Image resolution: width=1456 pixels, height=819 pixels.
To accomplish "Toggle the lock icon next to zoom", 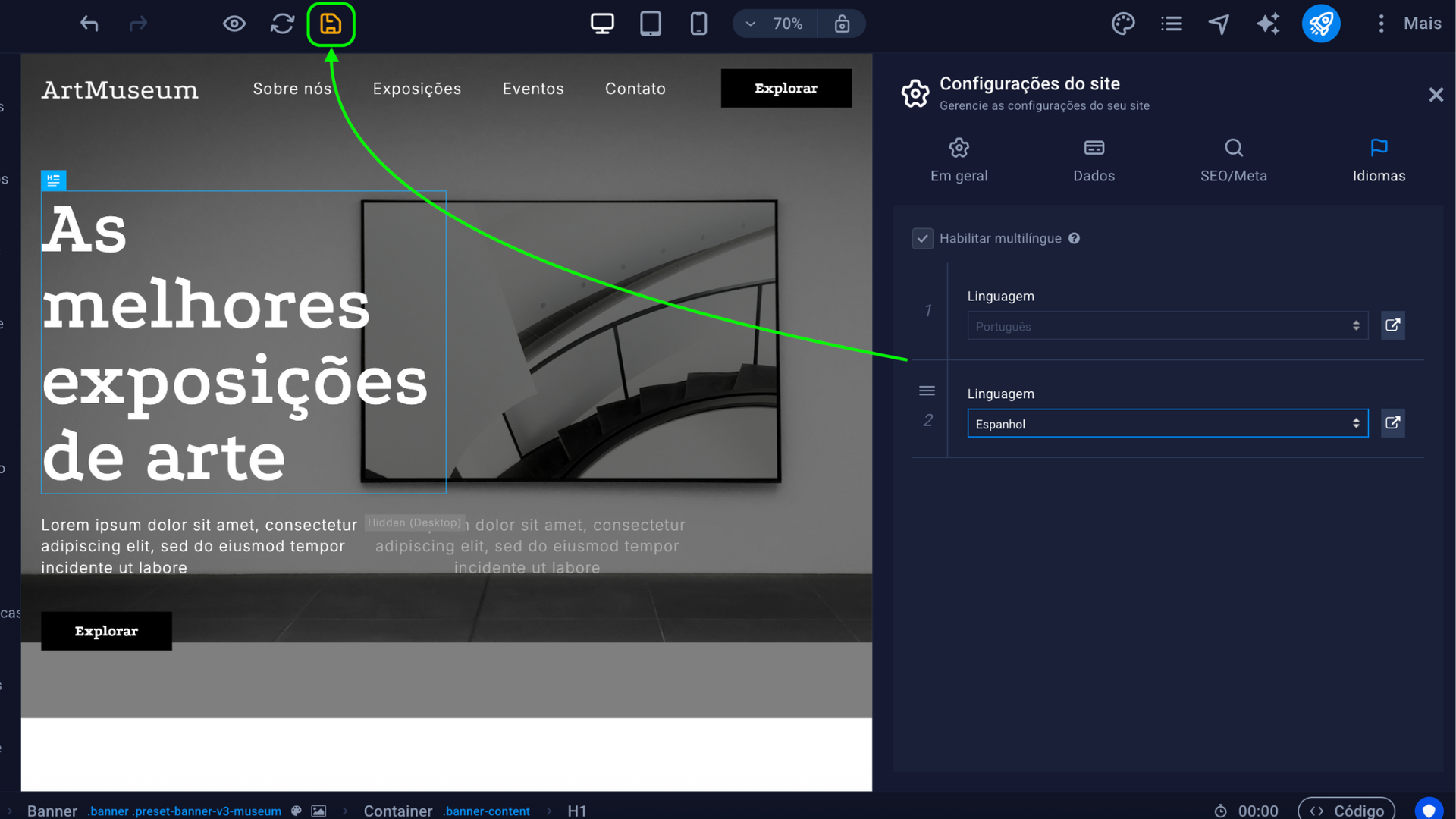I will coord(842,24).
